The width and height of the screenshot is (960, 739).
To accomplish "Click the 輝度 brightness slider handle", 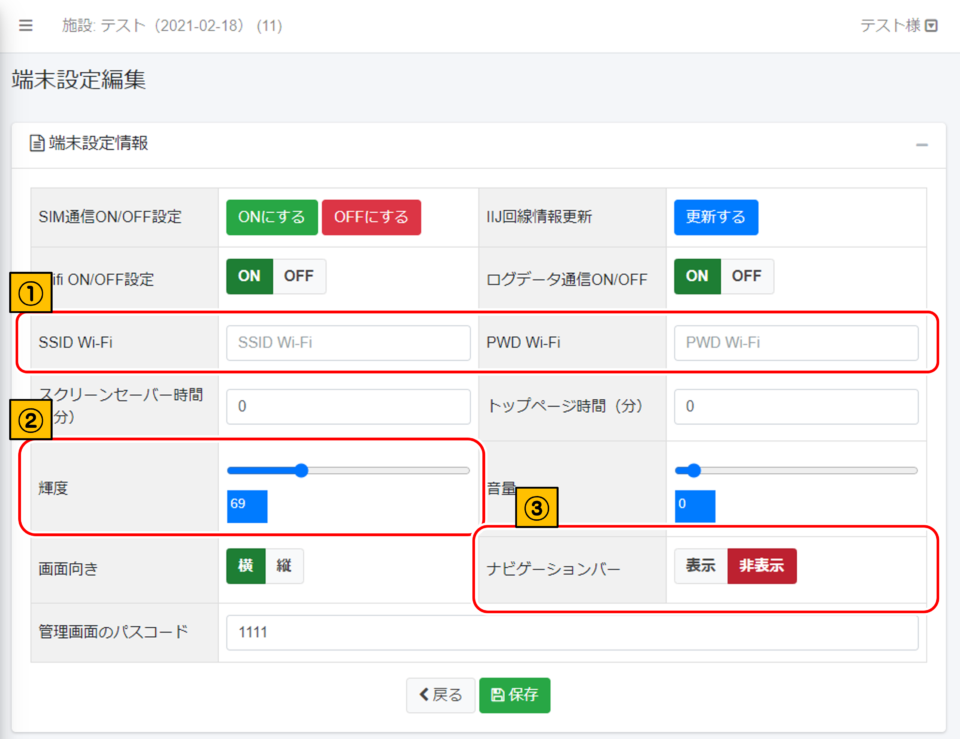I will (301, 470).
